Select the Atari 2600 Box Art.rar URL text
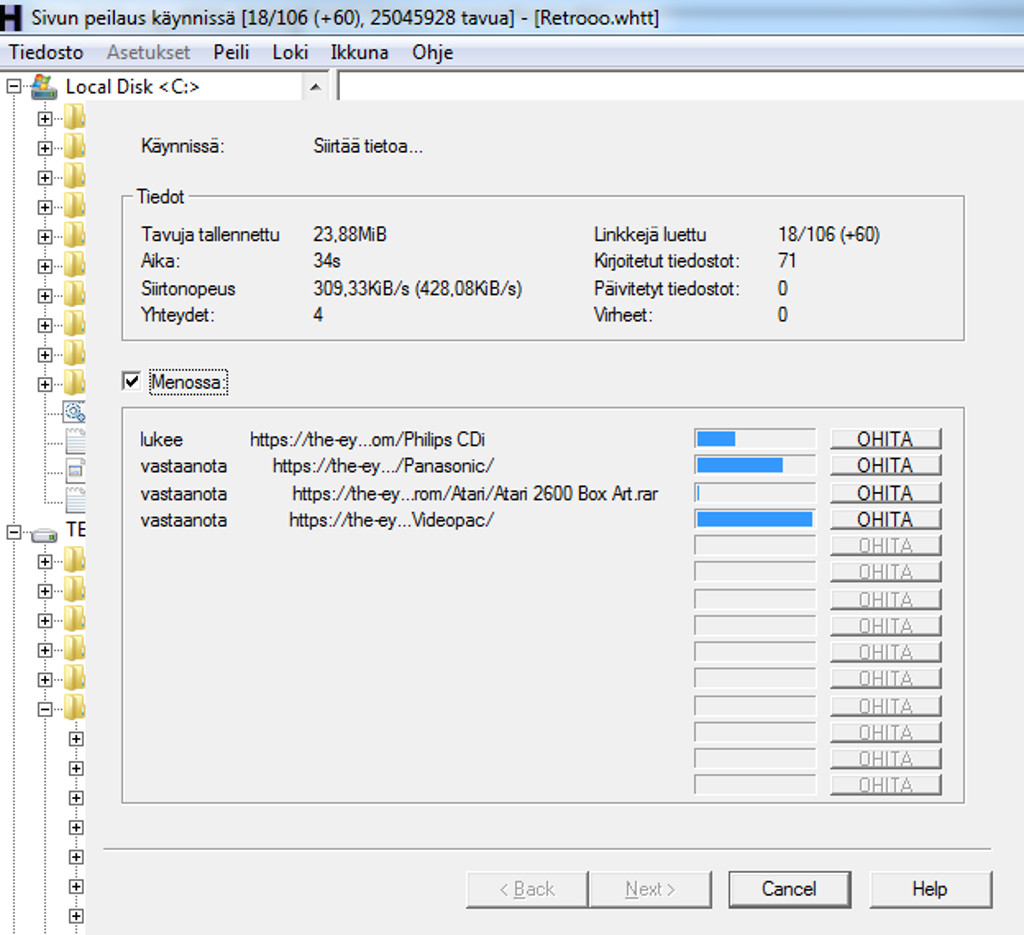Screen dimensions: 1024x935 [475, 494]
